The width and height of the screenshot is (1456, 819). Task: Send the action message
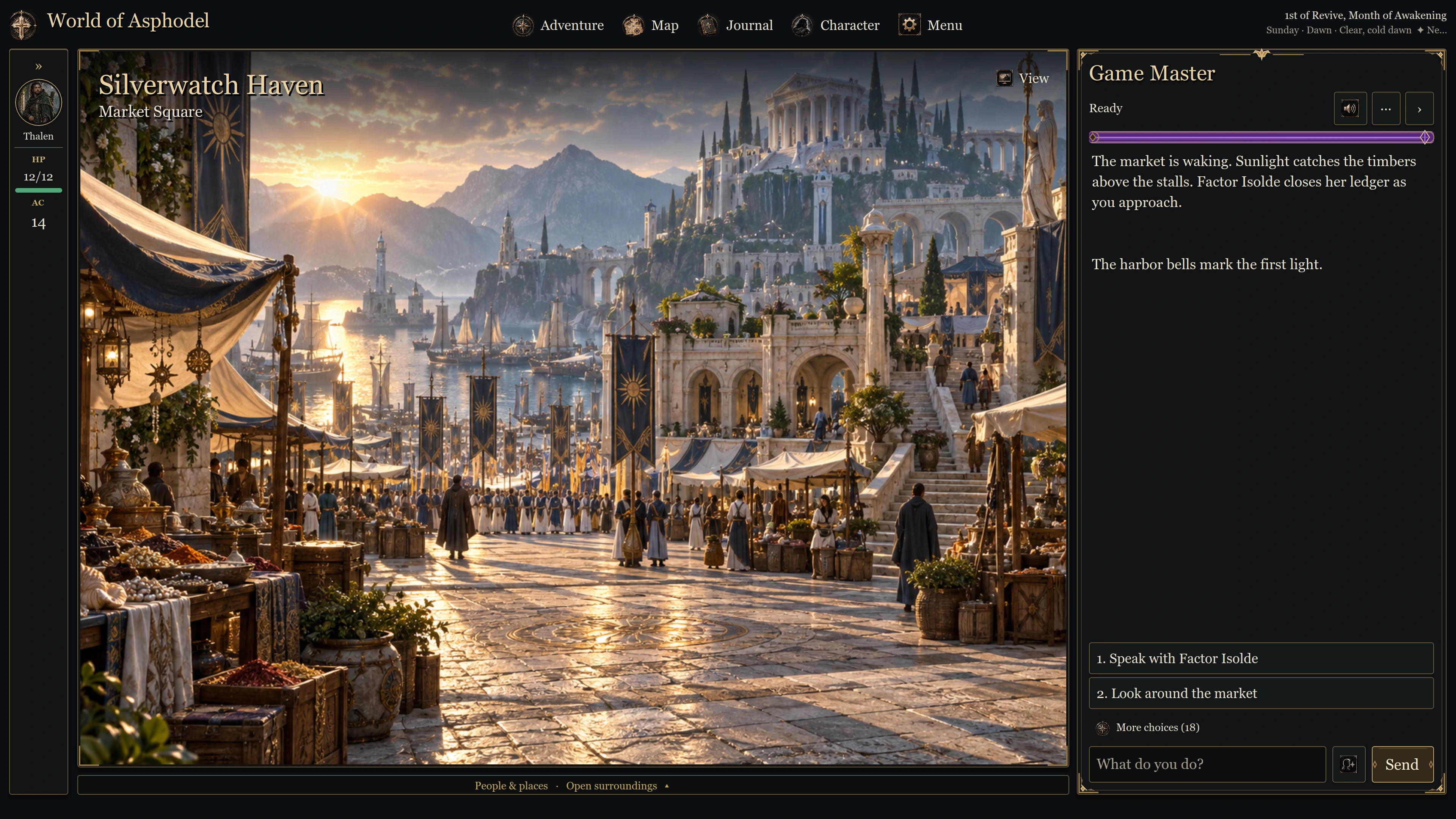click(x=1402, y=764)
